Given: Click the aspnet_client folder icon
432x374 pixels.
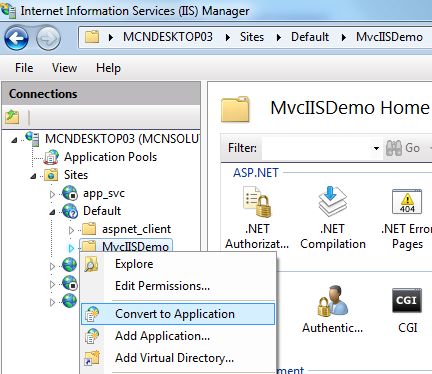Looking at the screenshot, I should pyautogui.click(x=89, y=229).
